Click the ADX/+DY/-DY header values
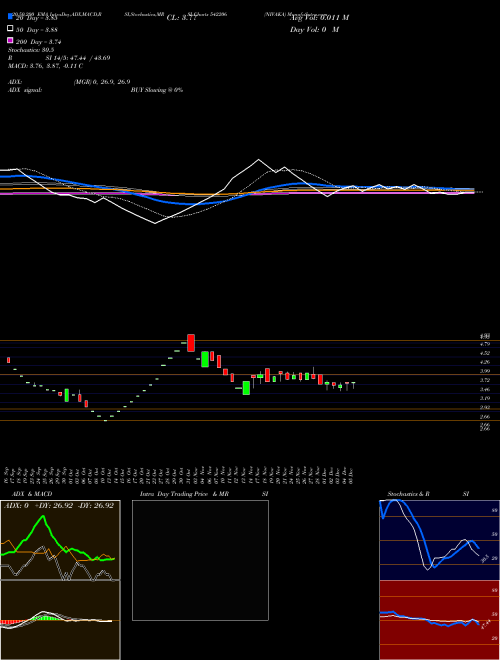 pos(59,505)
